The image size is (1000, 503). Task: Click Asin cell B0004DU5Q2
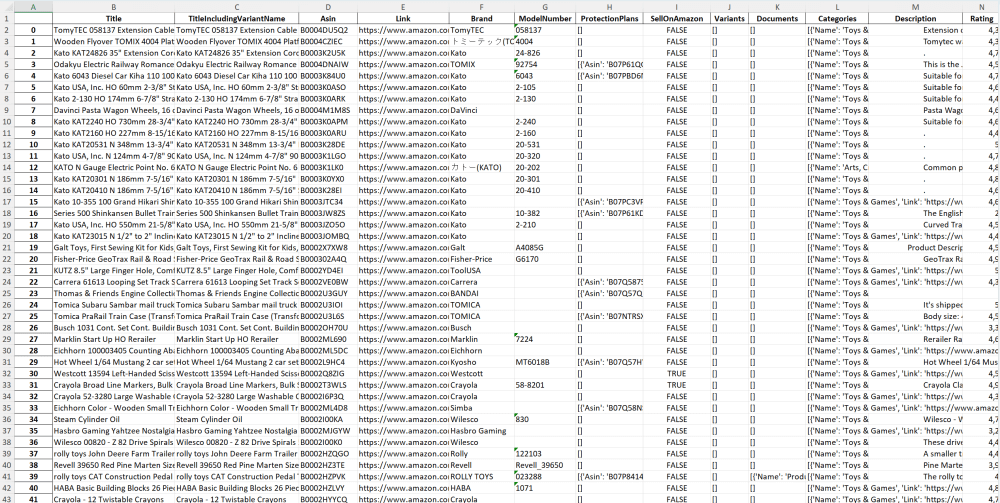(x=328, y=30)
